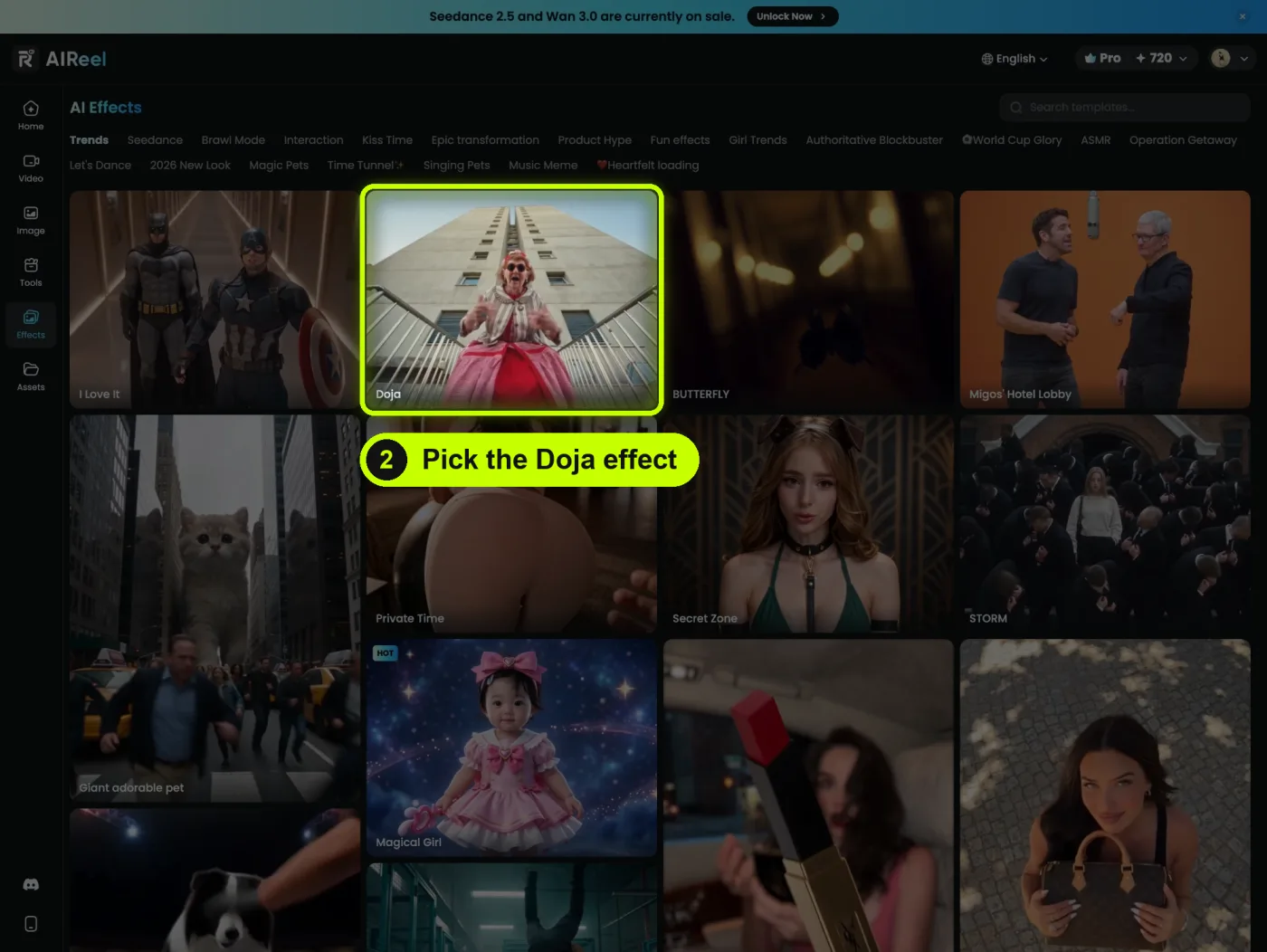
Task: Open the Discord community icon
Action: 31,885
